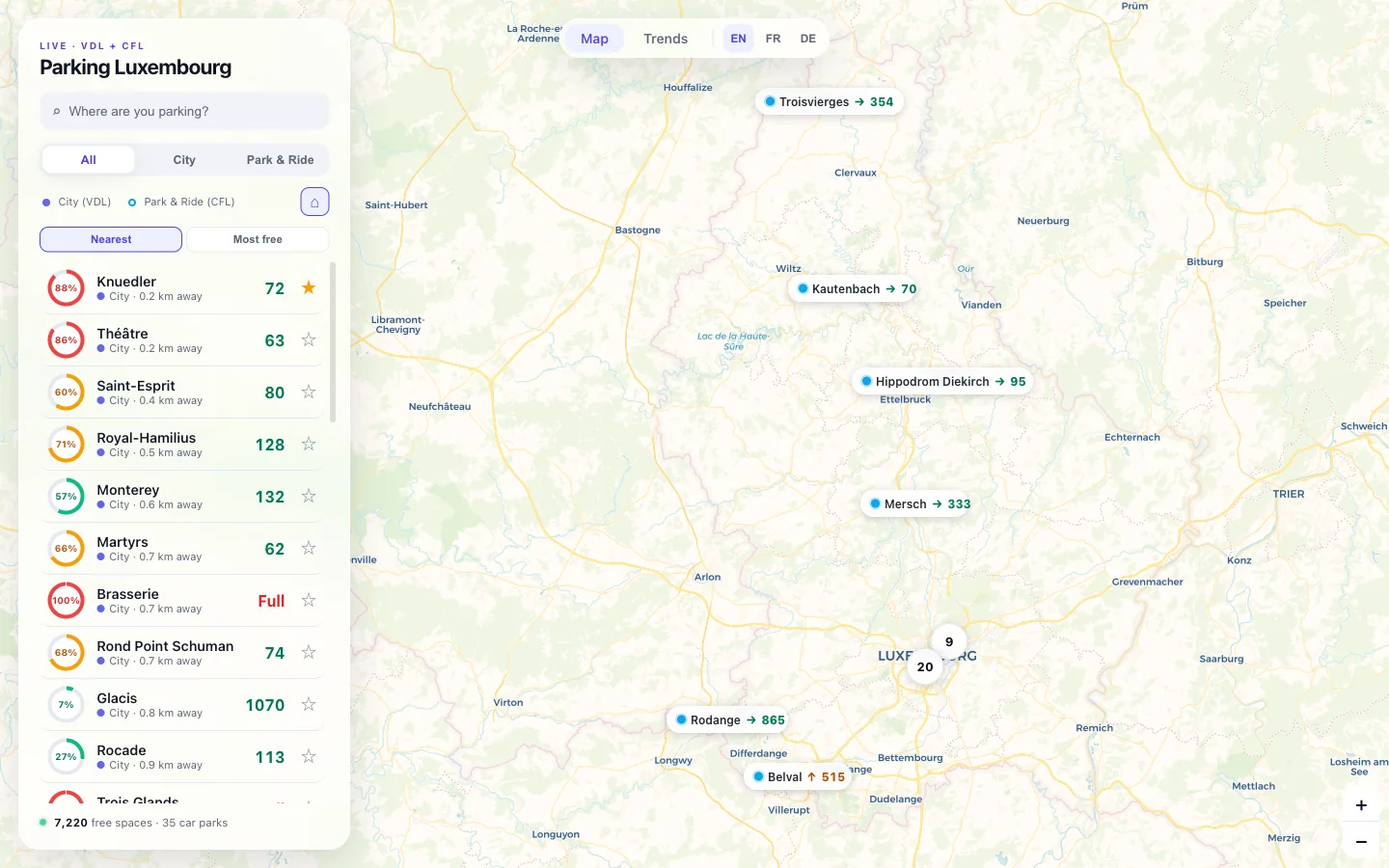The image size is (1389, 868).
Task: Star the Martyrs car park
Action: 309,548
